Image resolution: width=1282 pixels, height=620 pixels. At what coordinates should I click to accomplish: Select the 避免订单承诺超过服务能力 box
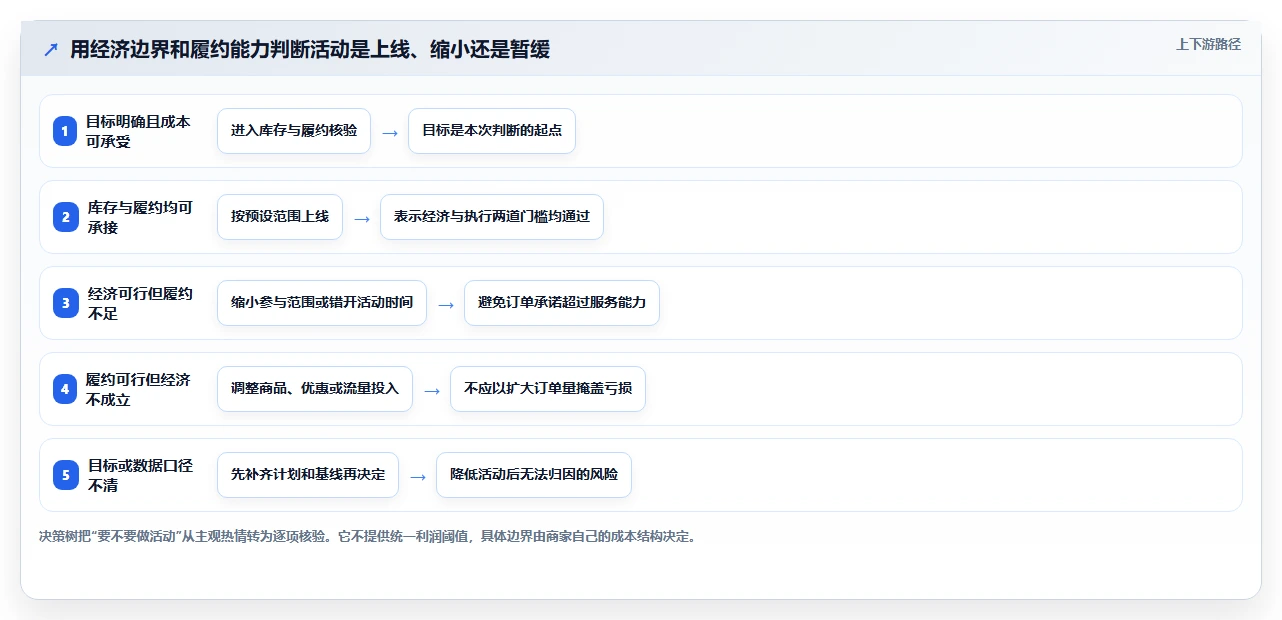click(562, 303)
